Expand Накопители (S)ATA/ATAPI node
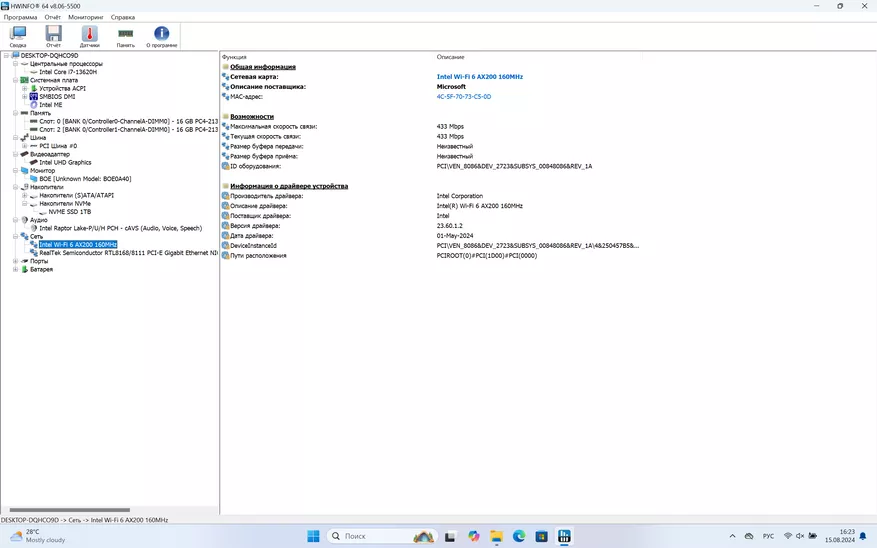The height and width of the screenshot is (548, 877). pyautogui.click(x=25, y=195)
